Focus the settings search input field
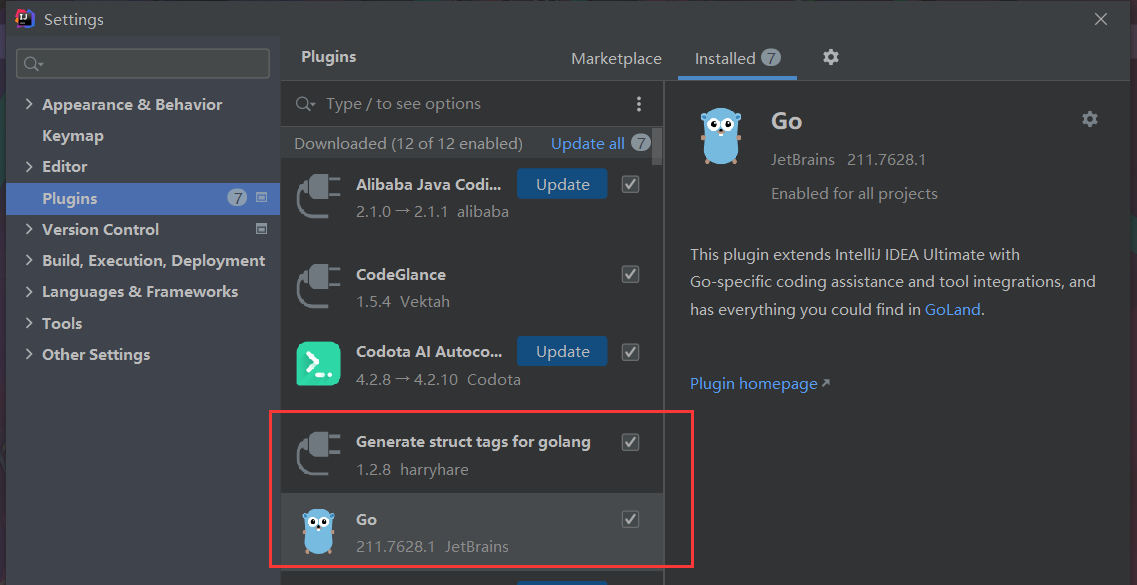Image resolution: width=1137 pixels, height=585 pixels. [143, 64]
